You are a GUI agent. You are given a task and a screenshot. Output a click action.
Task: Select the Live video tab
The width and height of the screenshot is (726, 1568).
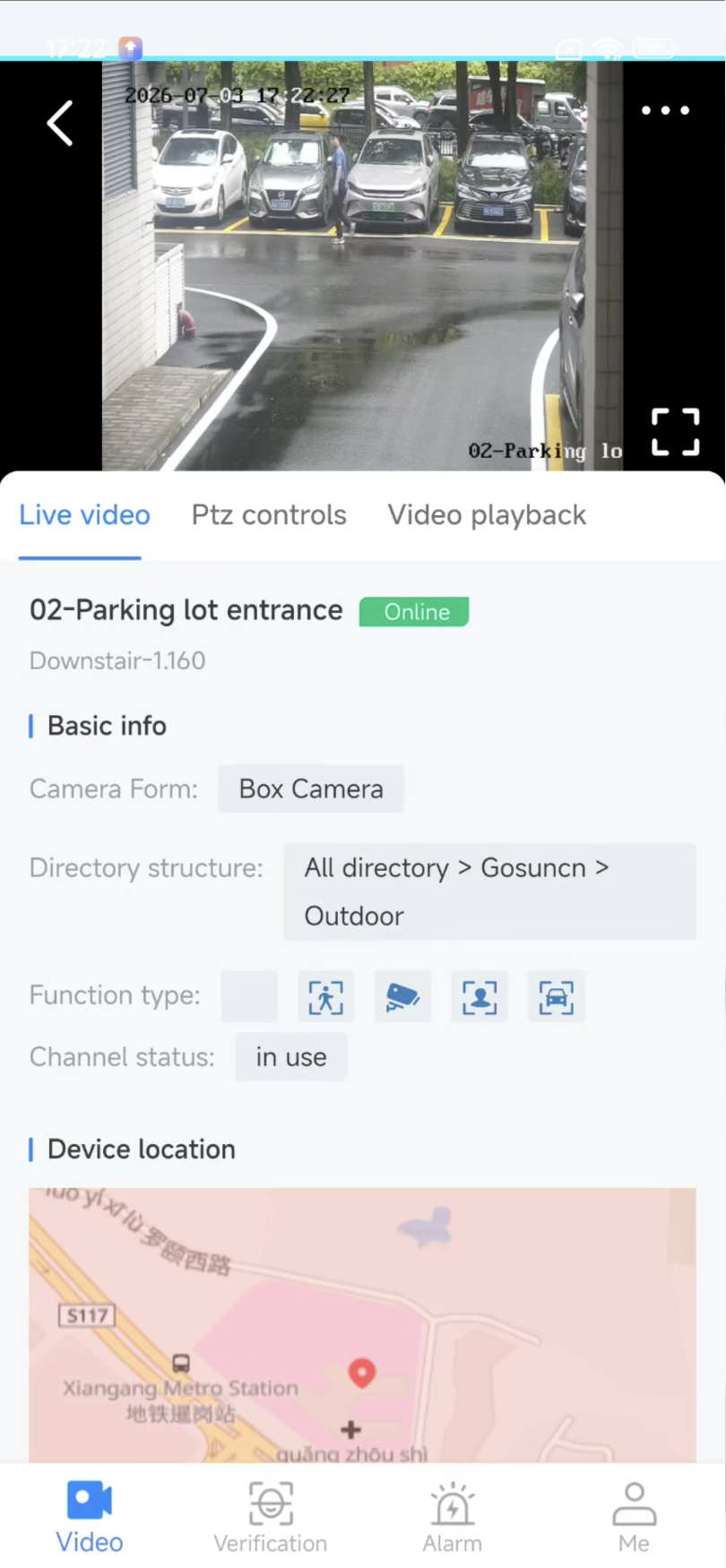pos(84,515)
